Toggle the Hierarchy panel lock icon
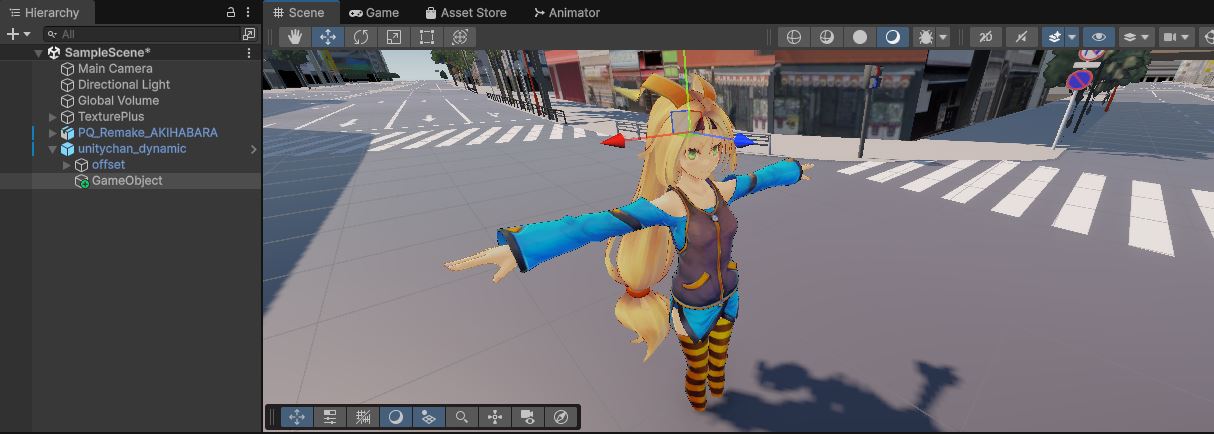Viewport: 1214px width, 434px height. (231, 12)
